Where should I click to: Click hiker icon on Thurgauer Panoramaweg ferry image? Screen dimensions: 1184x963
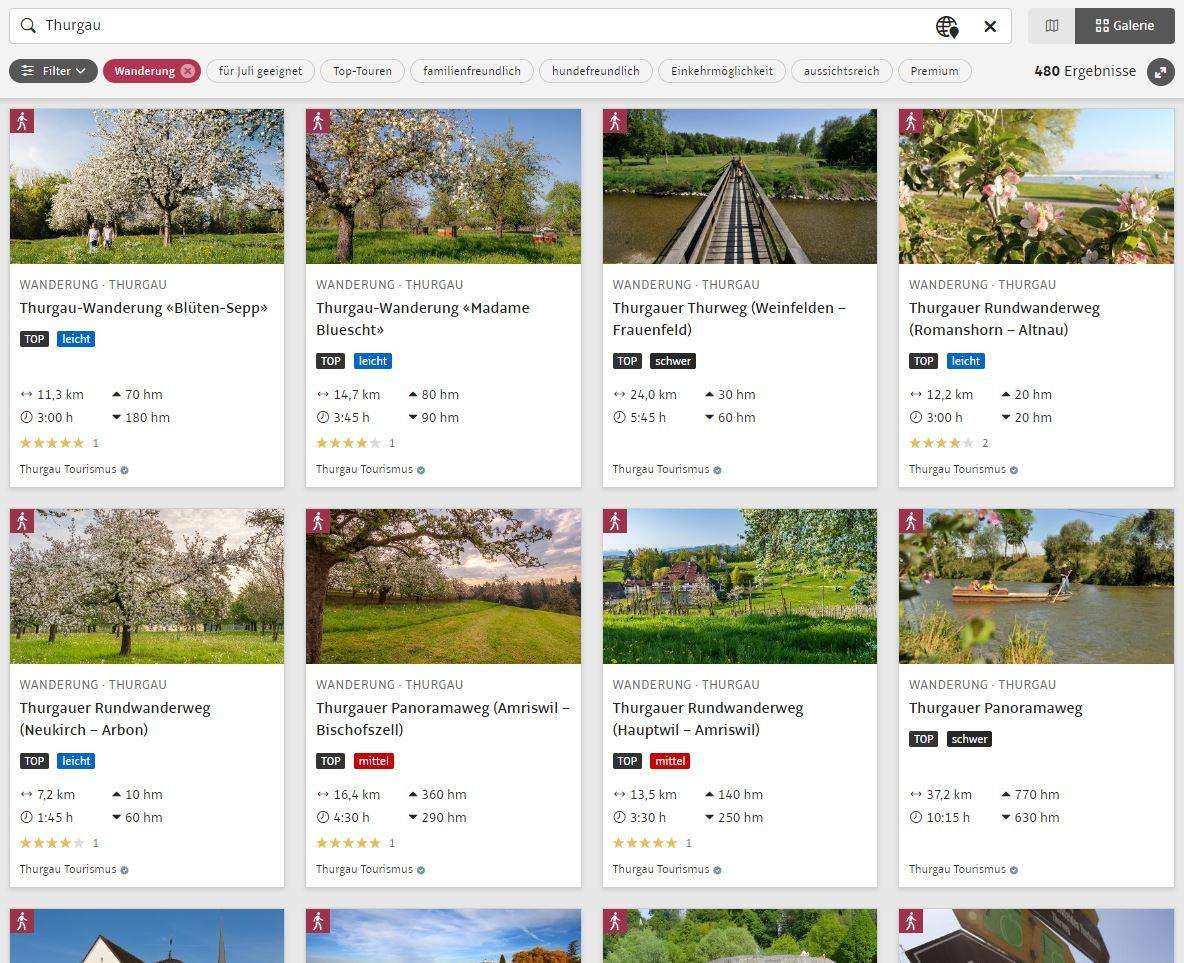point(910,521)
